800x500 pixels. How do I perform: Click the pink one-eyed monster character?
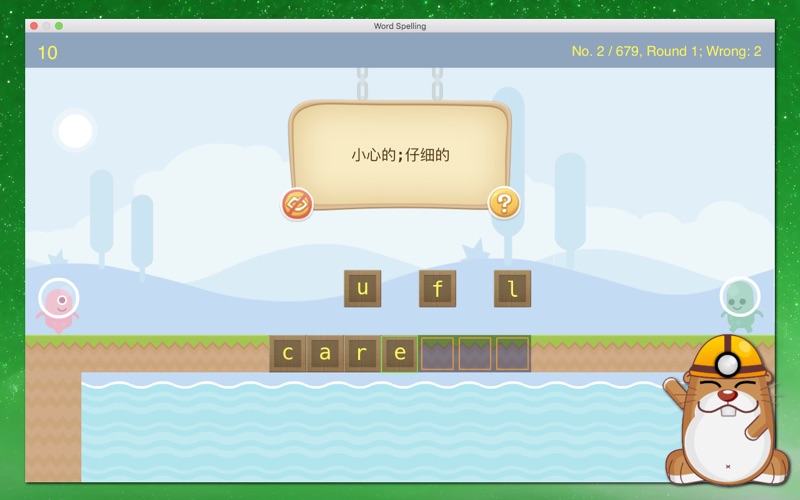58,306
